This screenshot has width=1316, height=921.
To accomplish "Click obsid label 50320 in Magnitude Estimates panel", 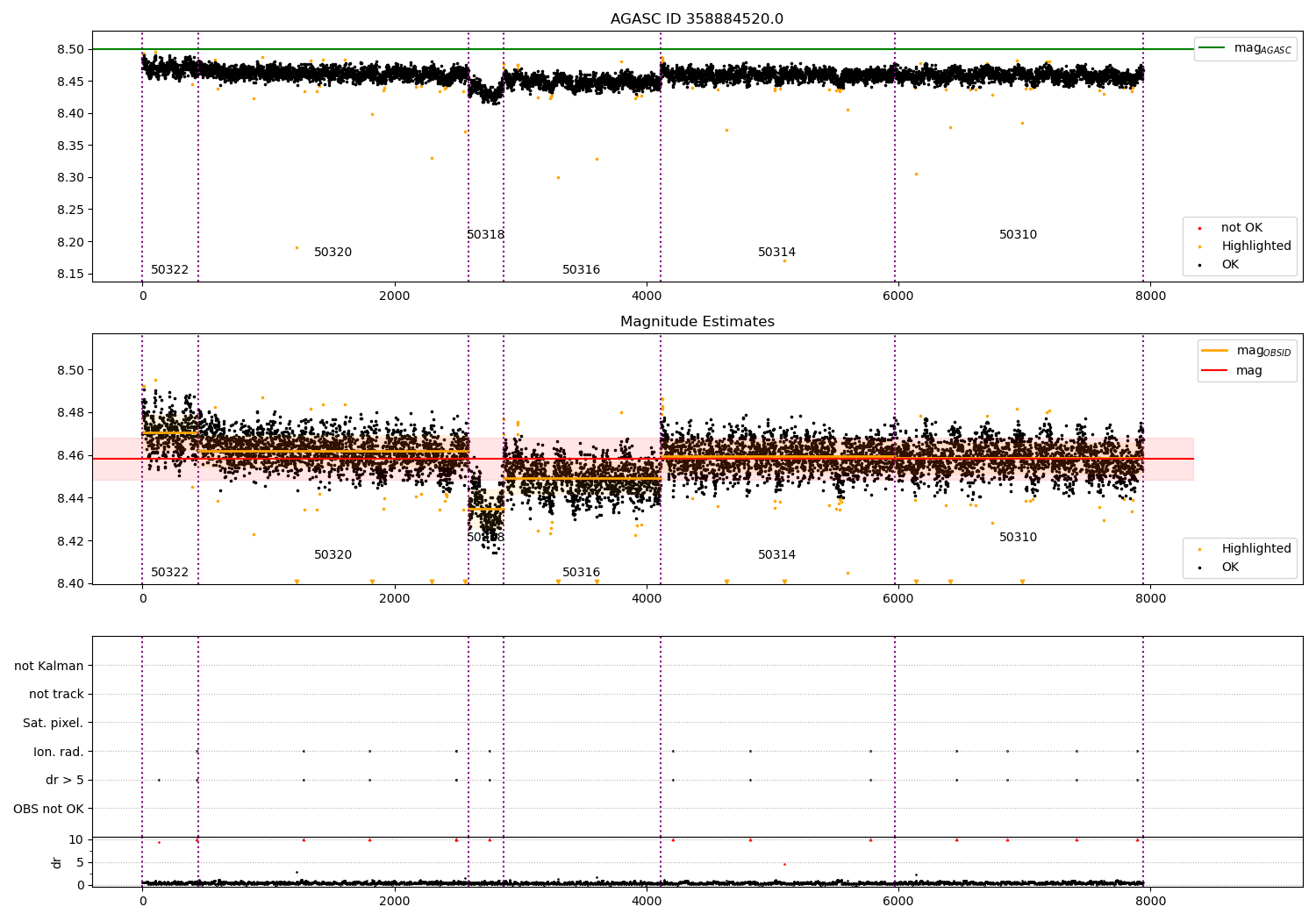I will [333, 555].
